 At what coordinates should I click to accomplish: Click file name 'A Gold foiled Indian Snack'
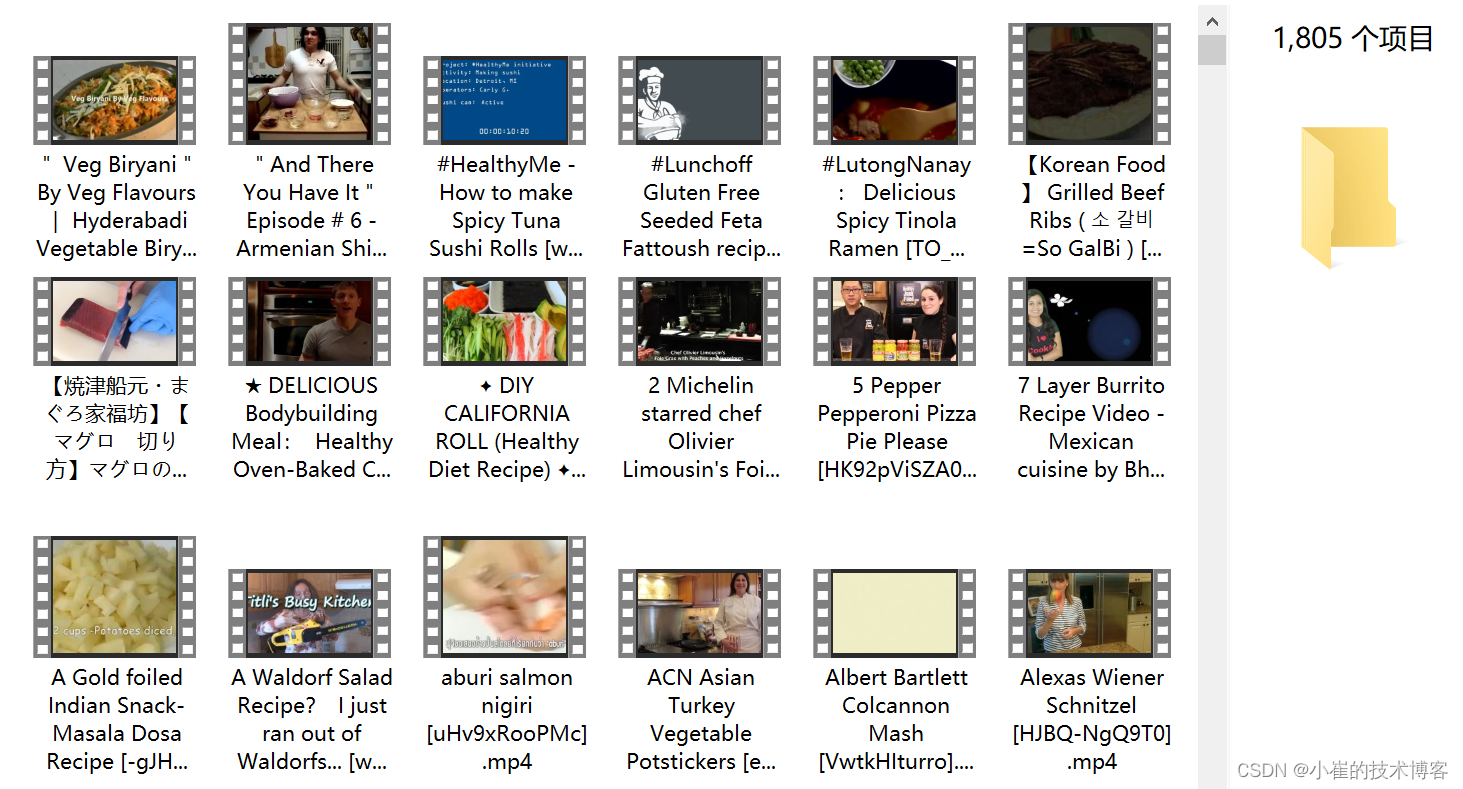(x=116, y=720)
